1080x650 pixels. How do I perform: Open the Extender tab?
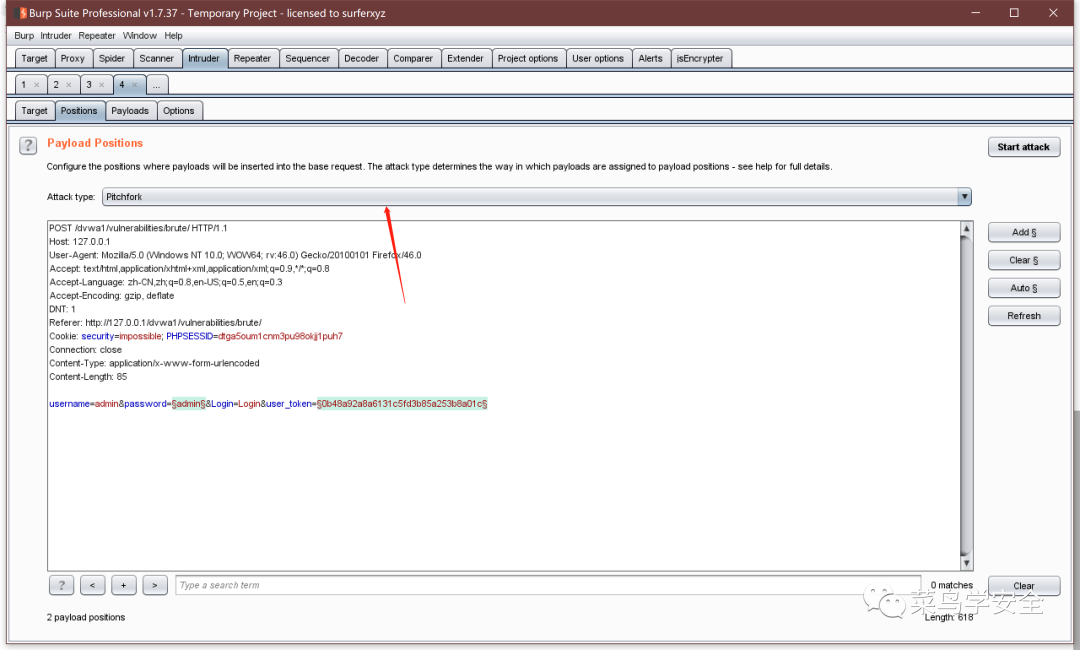coord(466,59)
